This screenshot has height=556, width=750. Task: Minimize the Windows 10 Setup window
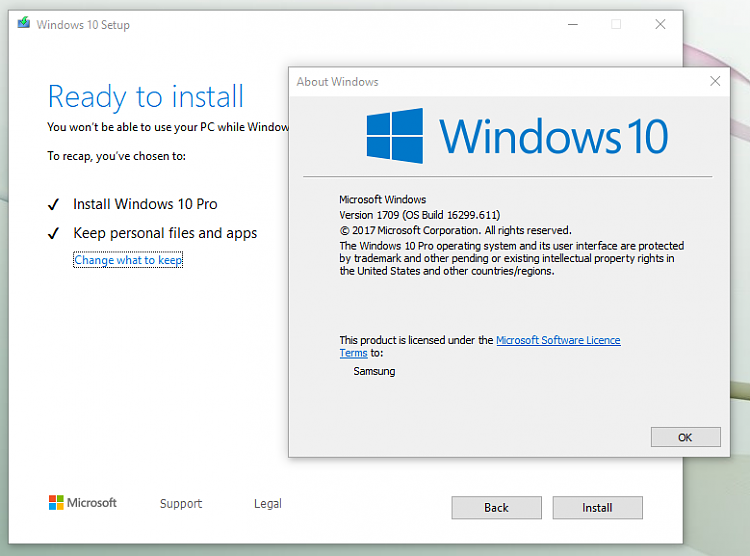(x=573, y=24)
